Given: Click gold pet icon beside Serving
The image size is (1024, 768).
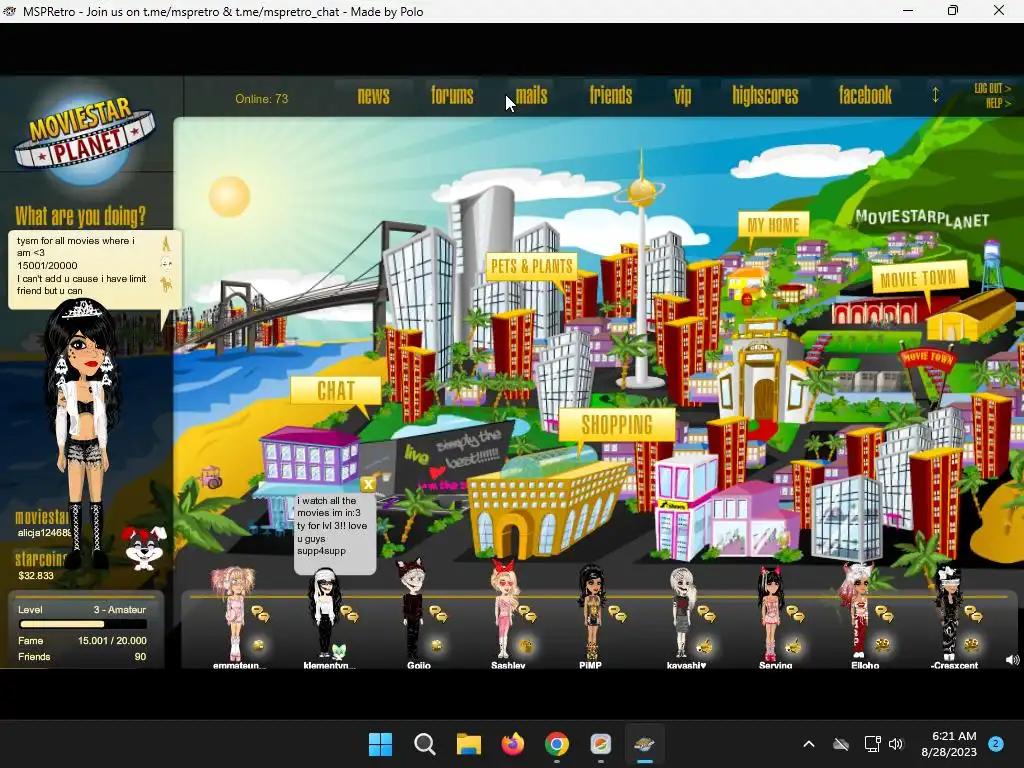Looking at the screenshot, I should pyautogui.click(x=793, y=646).
